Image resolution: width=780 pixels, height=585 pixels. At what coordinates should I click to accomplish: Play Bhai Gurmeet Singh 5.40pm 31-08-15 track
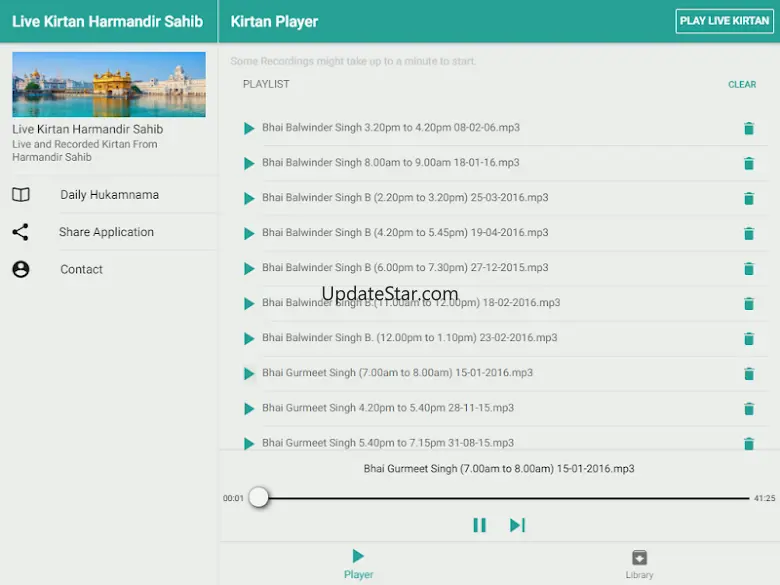[x=249, y=443]
